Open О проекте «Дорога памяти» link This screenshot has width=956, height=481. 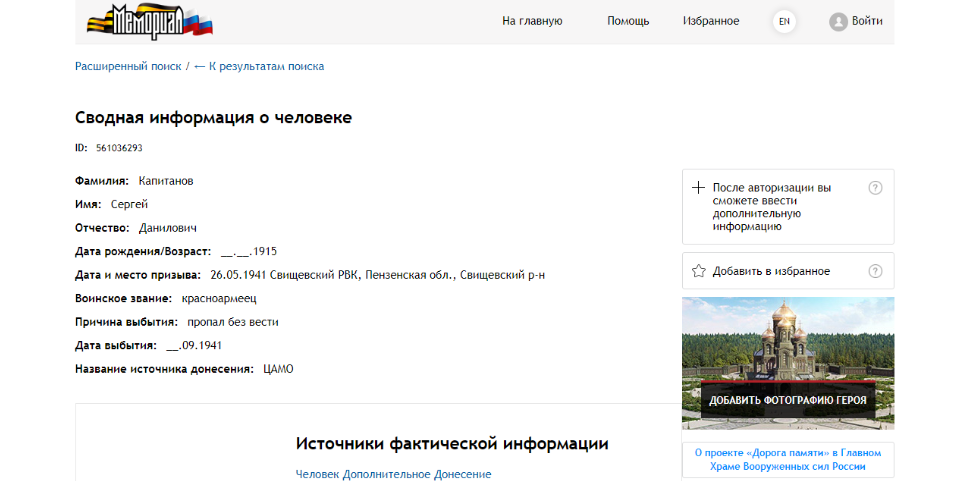[788, 460]
